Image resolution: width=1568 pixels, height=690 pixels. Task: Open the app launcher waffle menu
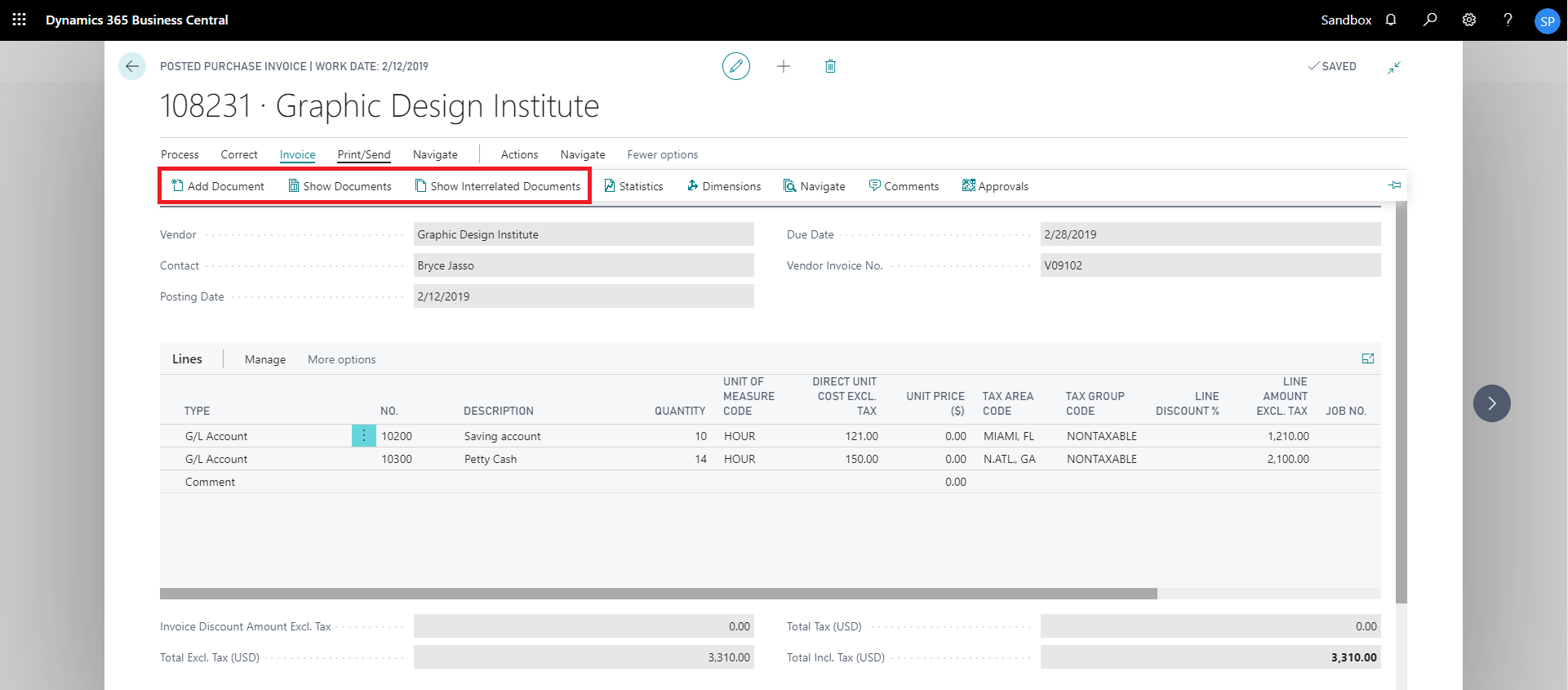(20, 20)
